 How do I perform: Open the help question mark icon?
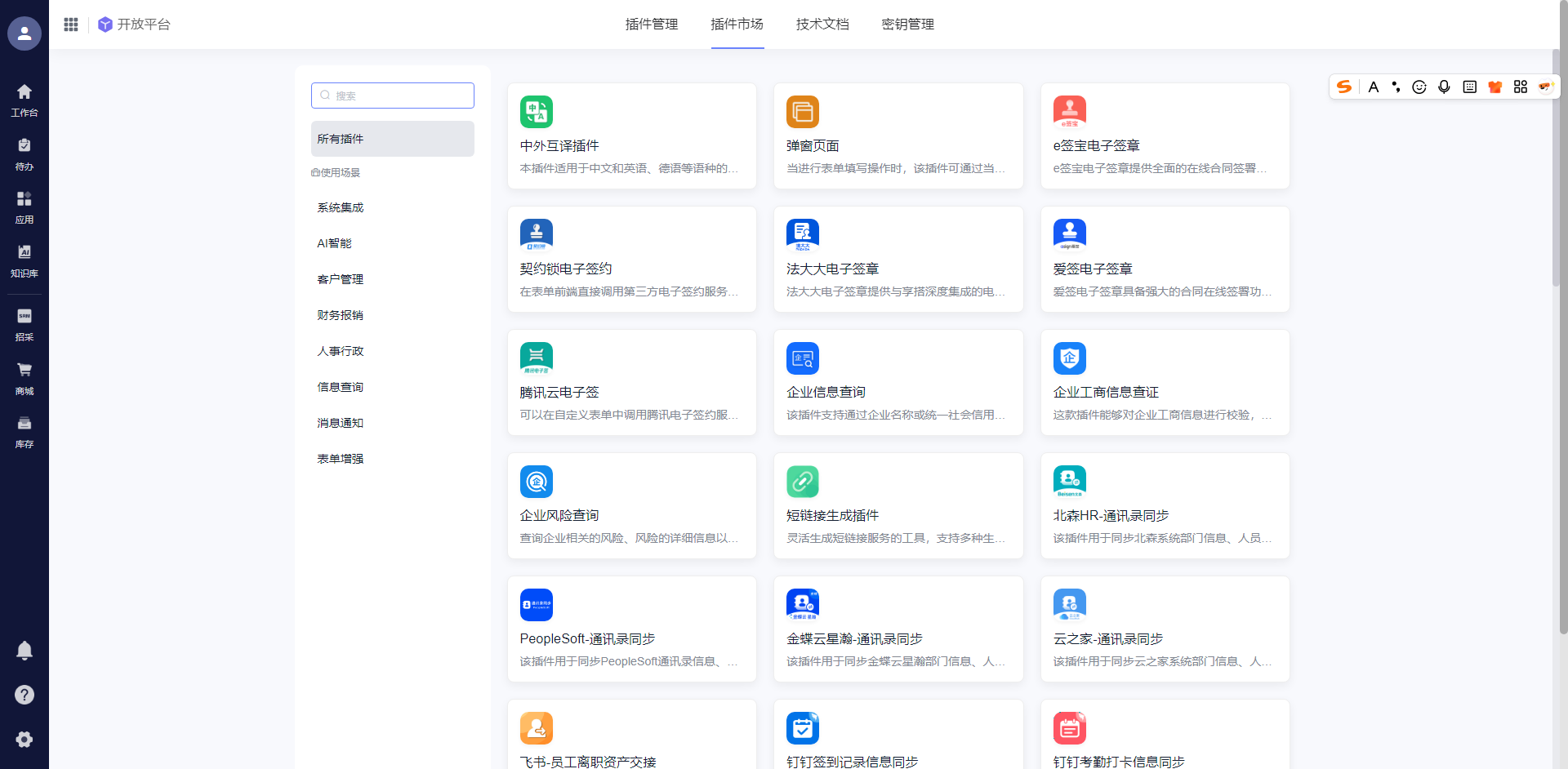tap(24, 695)
